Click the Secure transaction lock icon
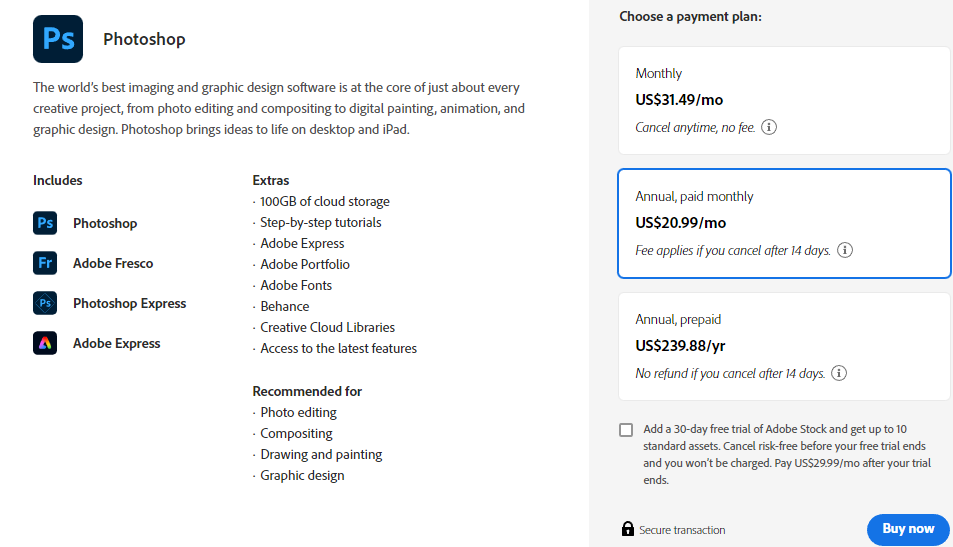The width and height of the screenshot is (953, 547). 628,529
